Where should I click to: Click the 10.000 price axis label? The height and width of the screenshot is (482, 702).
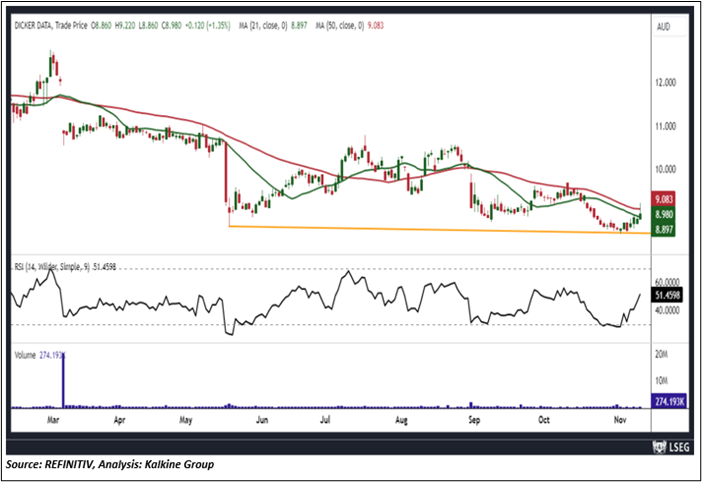click(x=665, y=170)
